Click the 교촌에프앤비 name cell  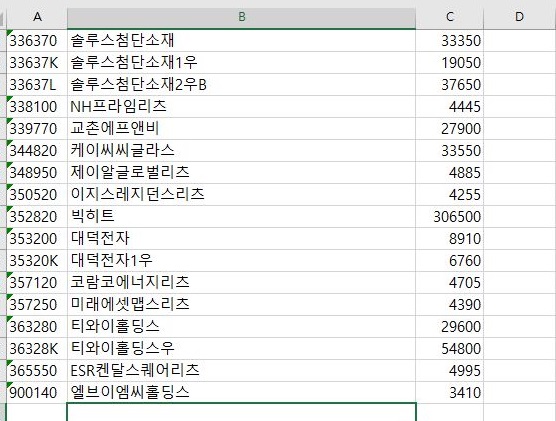click(241, 129)
